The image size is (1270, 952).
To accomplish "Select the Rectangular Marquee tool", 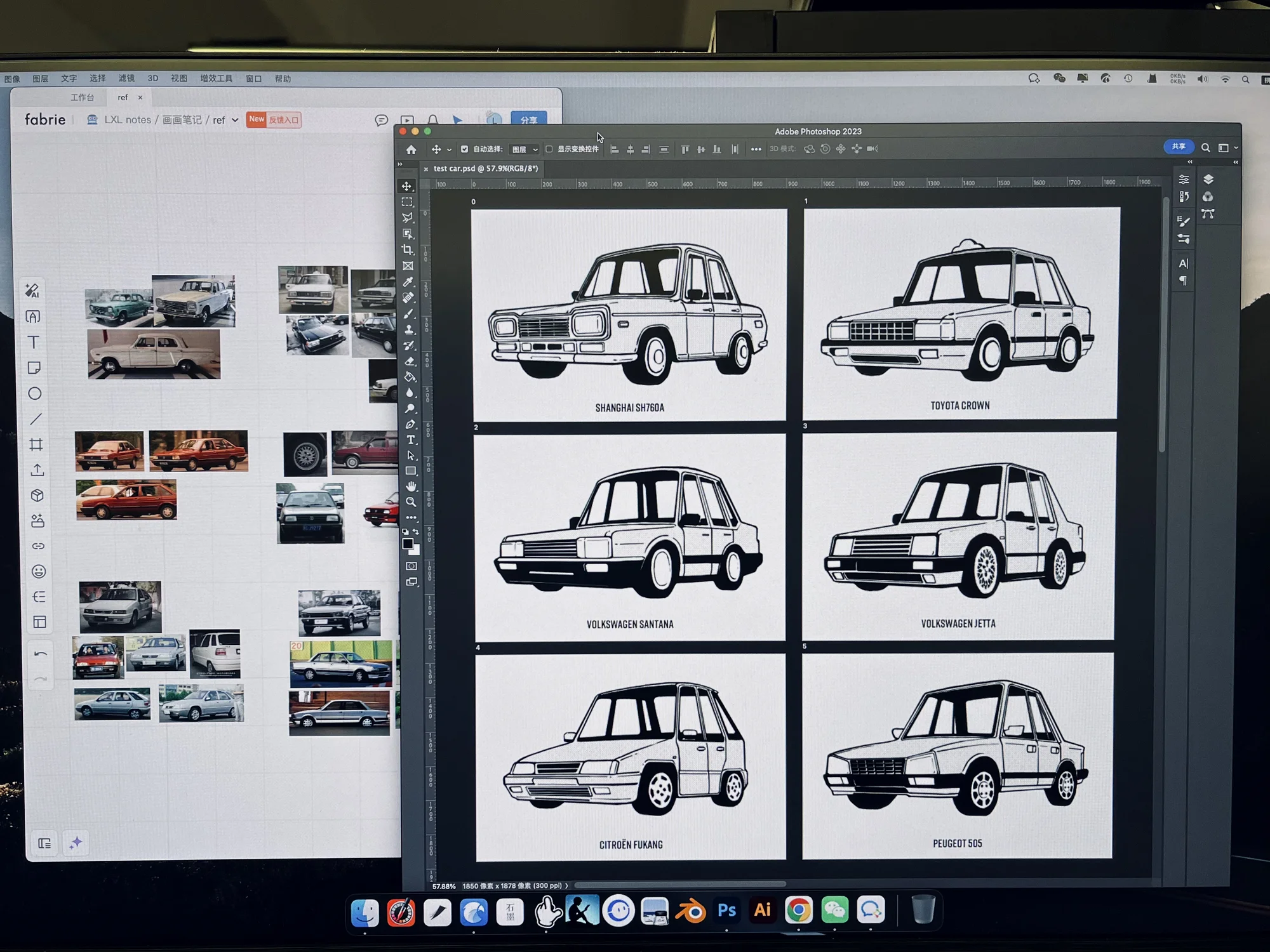I will [x=407, y=202].
